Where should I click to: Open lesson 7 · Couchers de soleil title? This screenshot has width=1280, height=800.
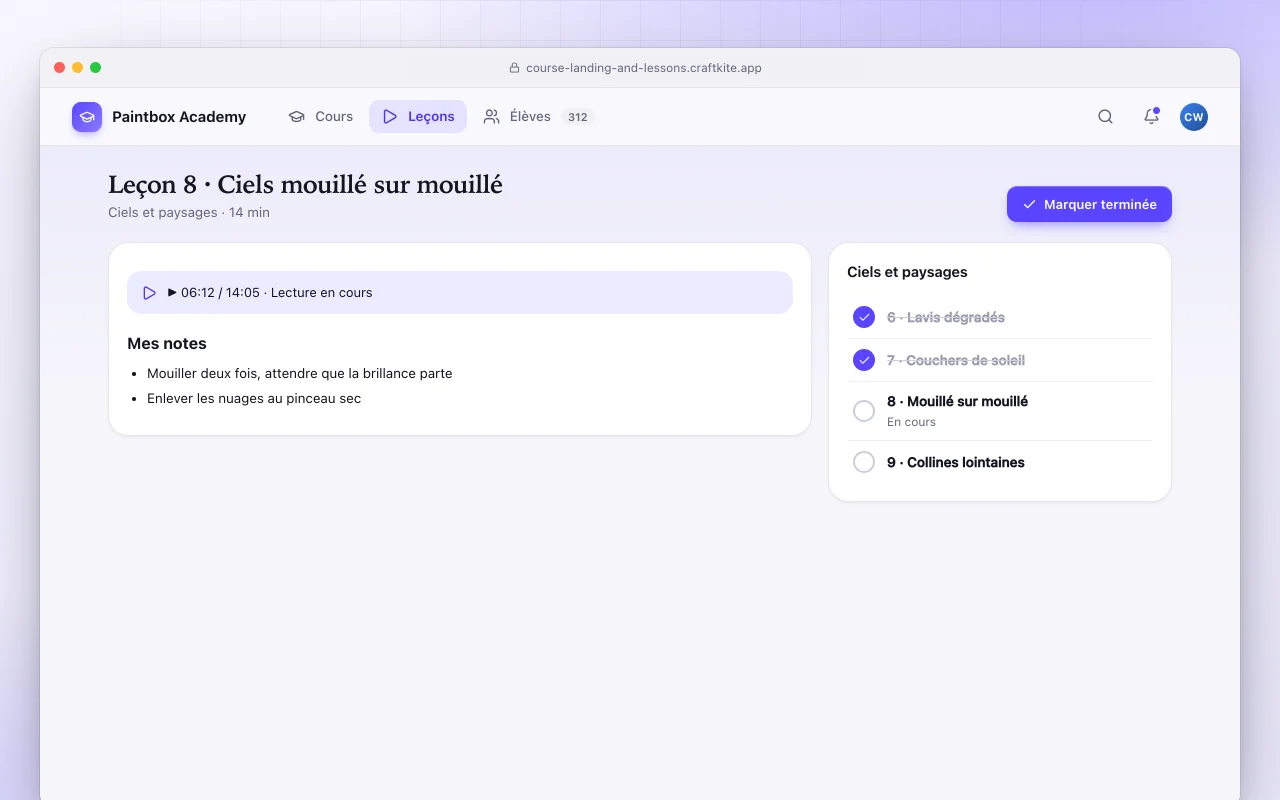[956, 360]
